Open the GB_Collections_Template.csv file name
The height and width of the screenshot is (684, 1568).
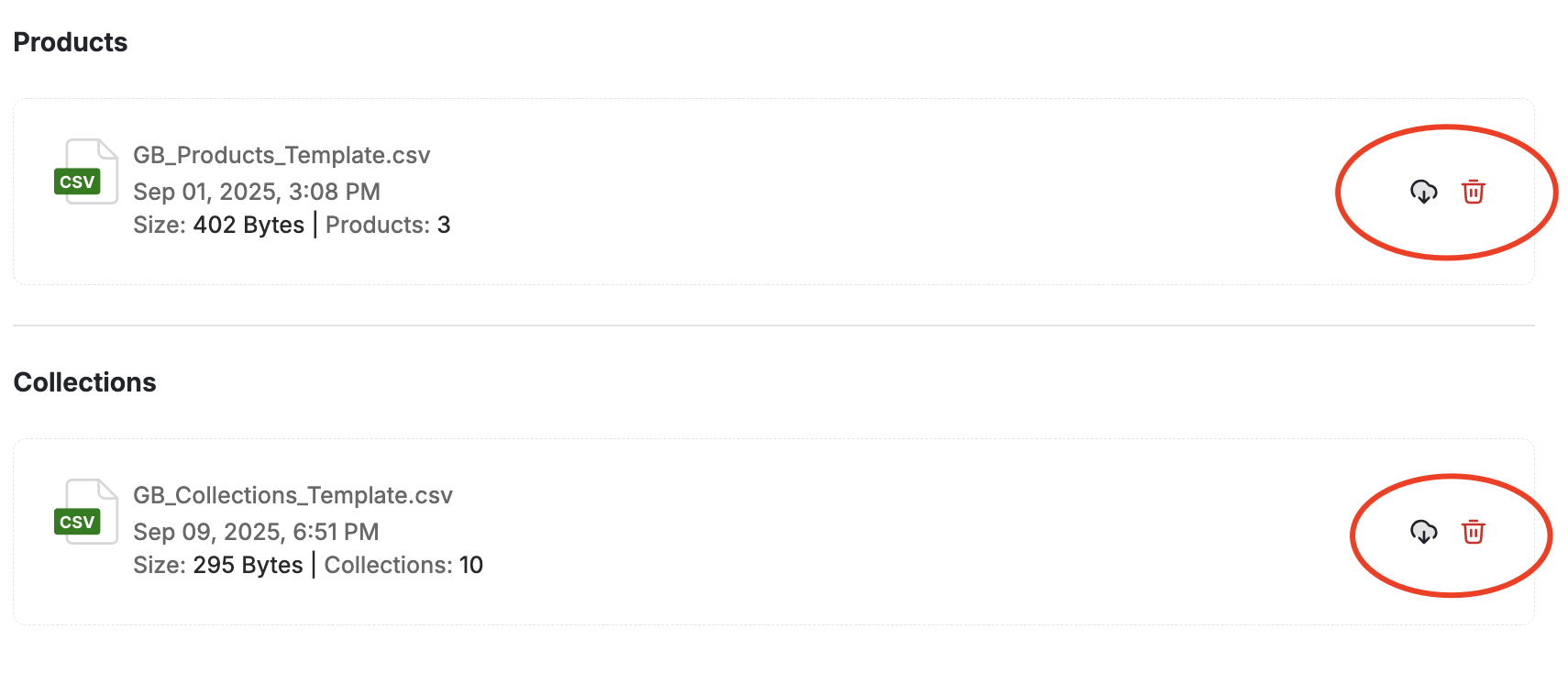coord(293,494)
